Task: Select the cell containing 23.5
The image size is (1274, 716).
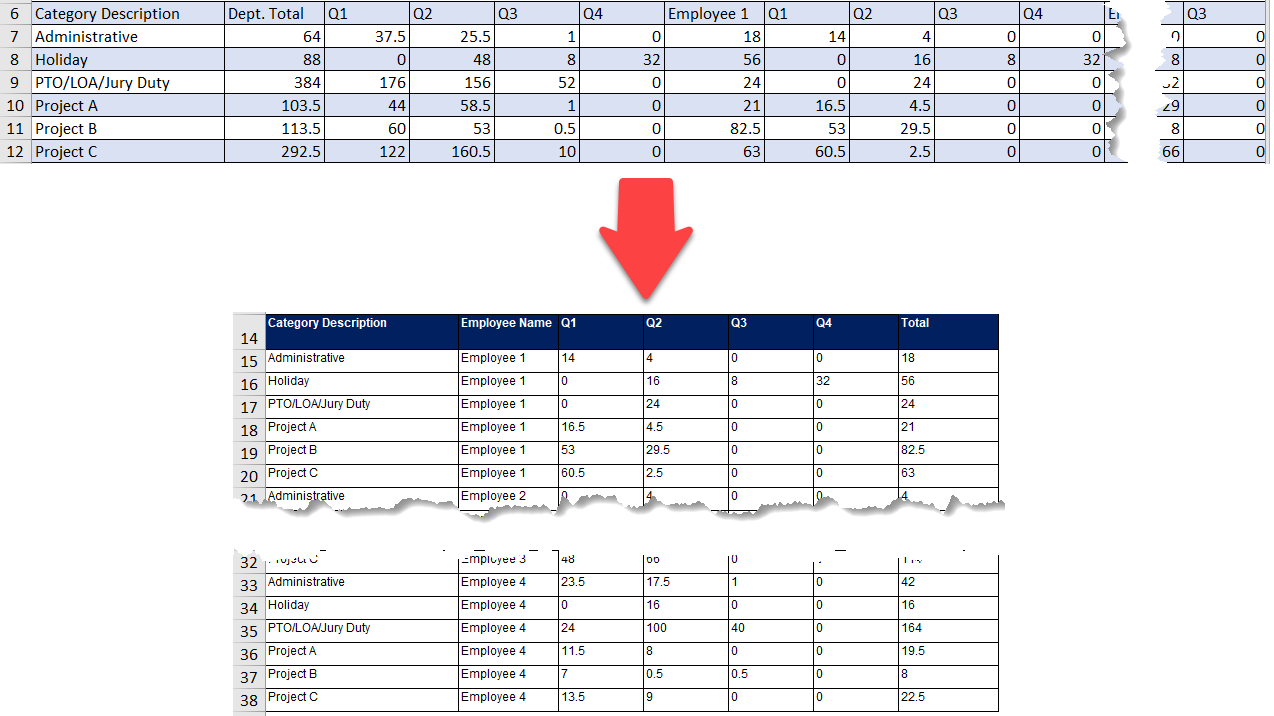Action: [600, 583]
